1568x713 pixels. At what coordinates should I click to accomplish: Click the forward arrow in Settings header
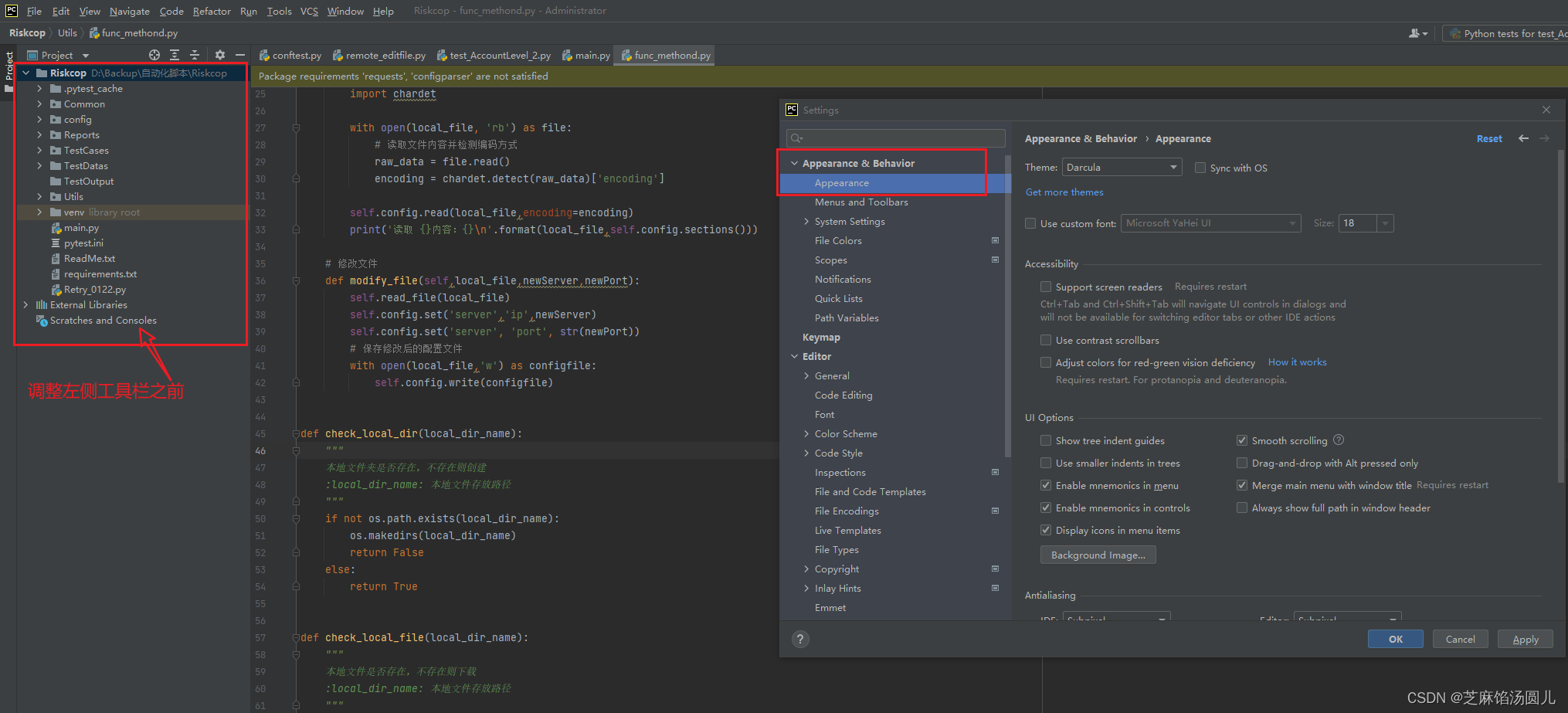point(1544,138)
